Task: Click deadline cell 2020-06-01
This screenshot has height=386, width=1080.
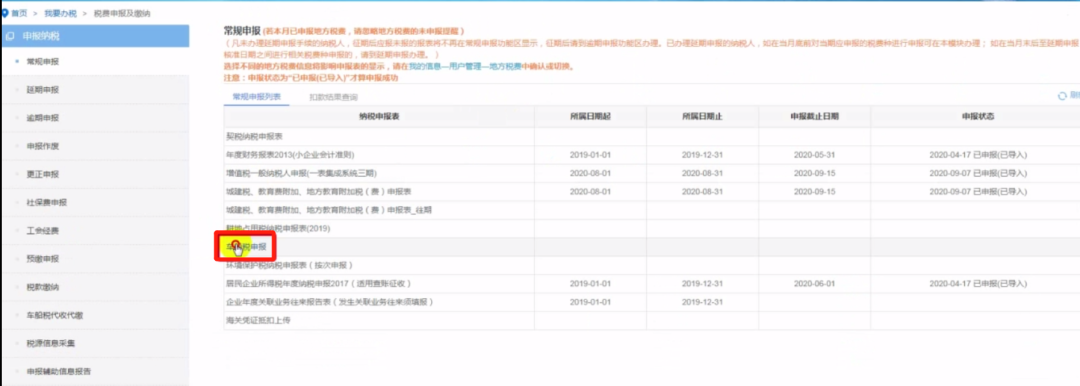Action: point(814,283)
